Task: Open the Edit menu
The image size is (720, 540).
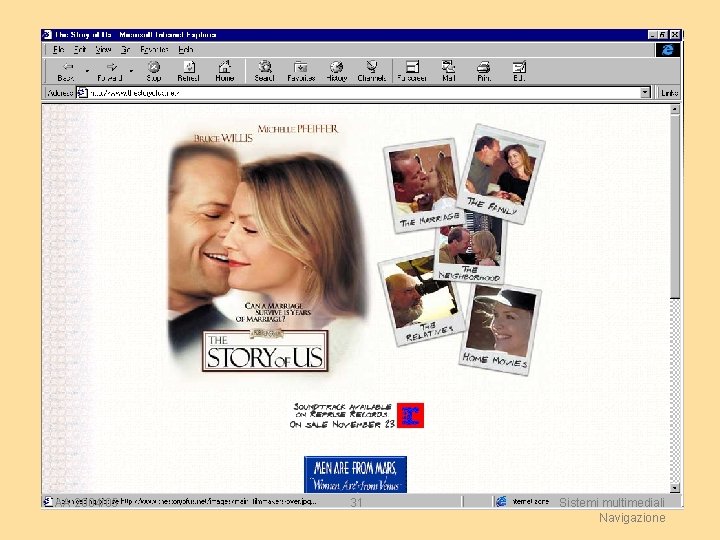Action: click(80, 50)
